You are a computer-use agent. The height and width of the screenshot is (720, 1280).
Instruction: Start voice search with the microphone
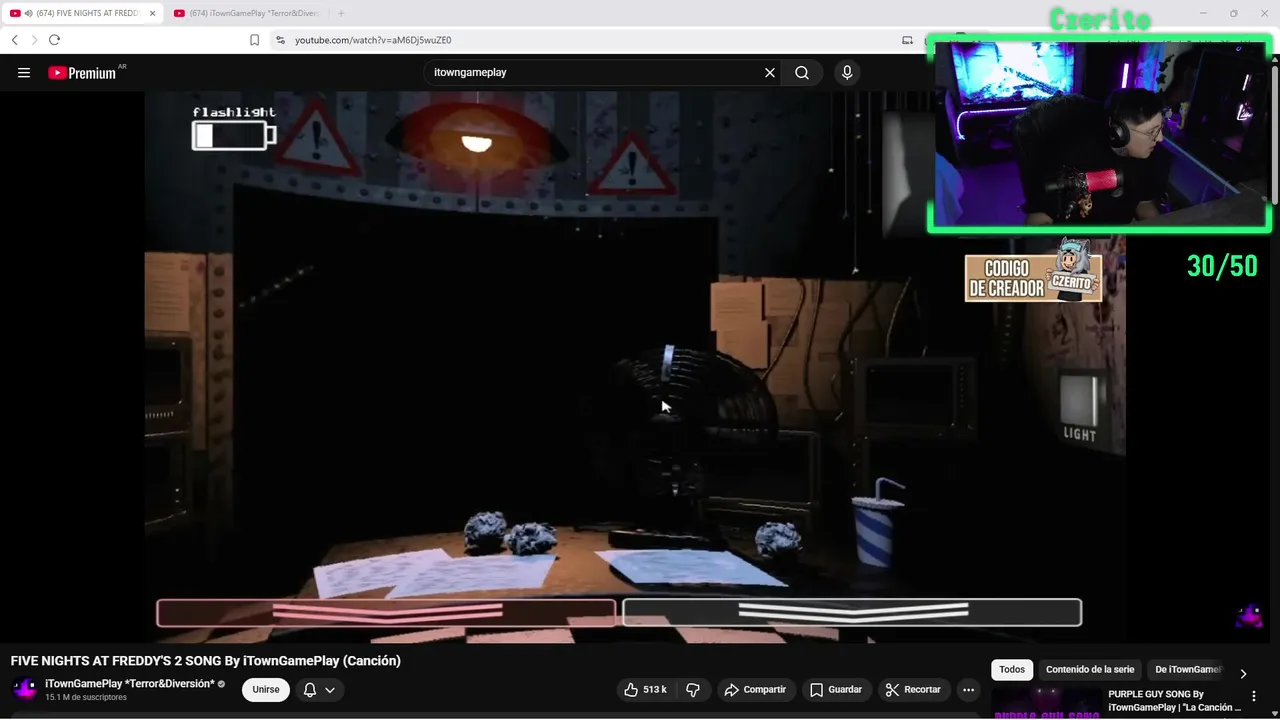coord(847,73)
